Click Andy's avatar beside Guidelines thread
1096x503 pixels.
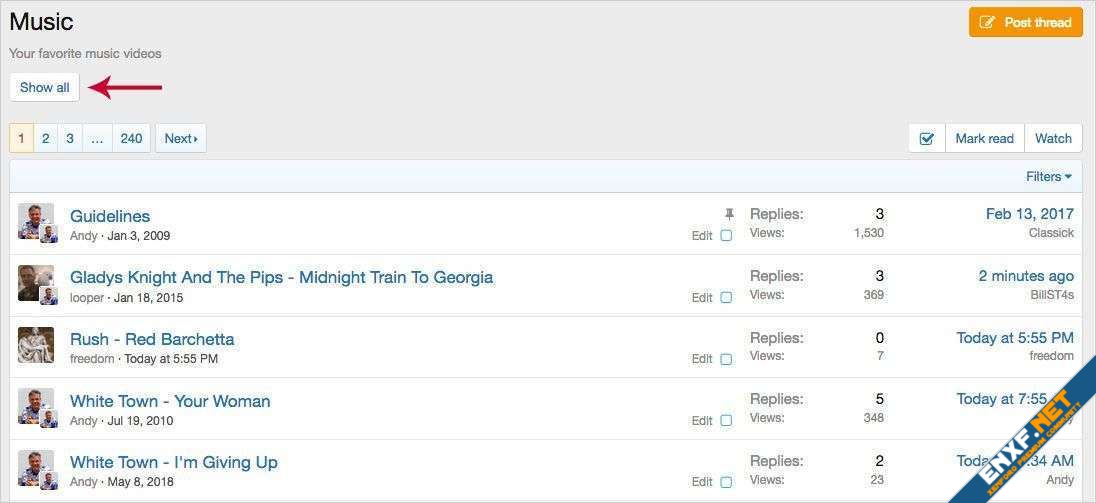35,221
